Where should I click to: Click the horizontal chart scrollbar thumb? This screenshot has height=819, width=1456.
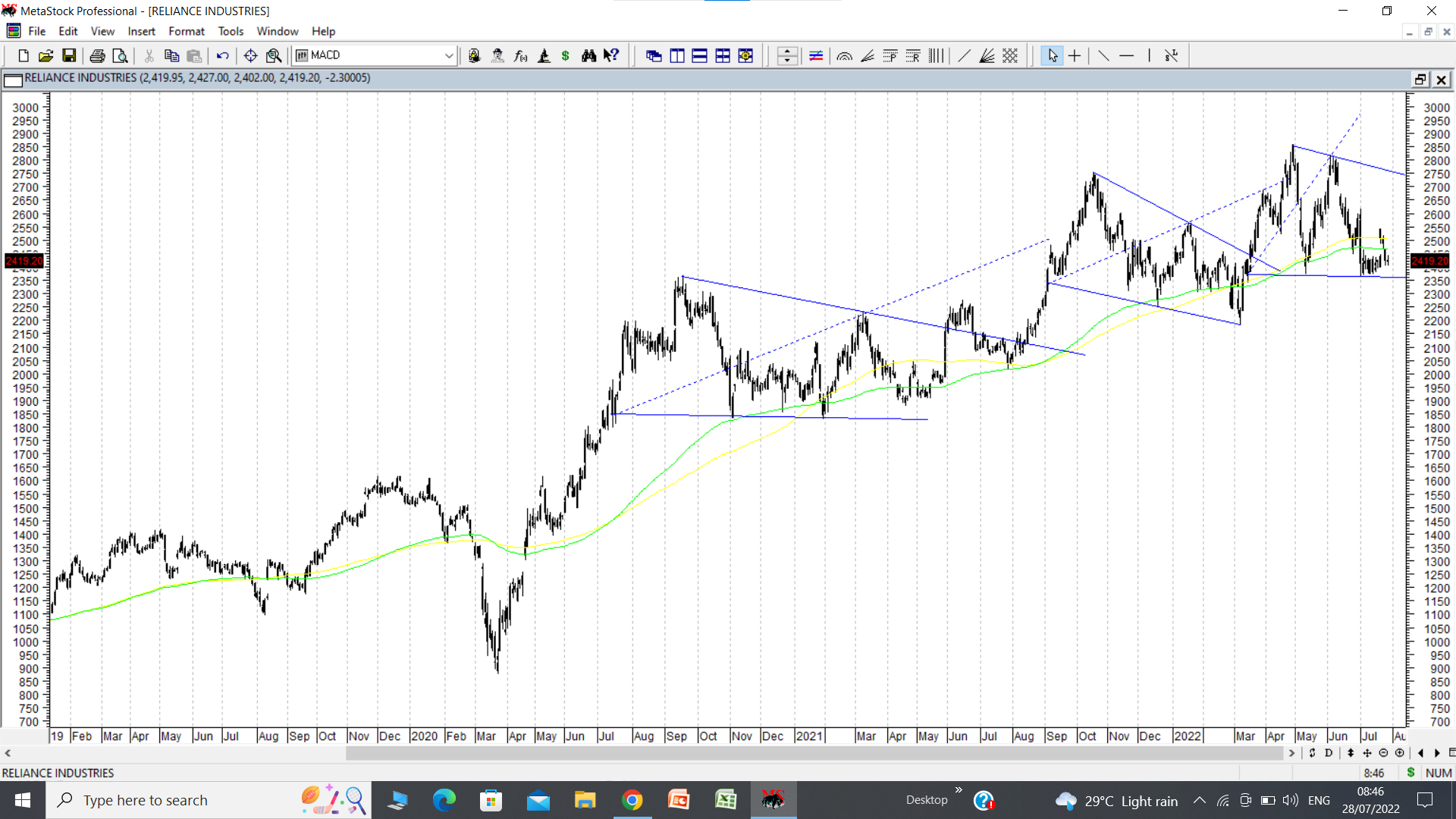[x=814, y=753]
